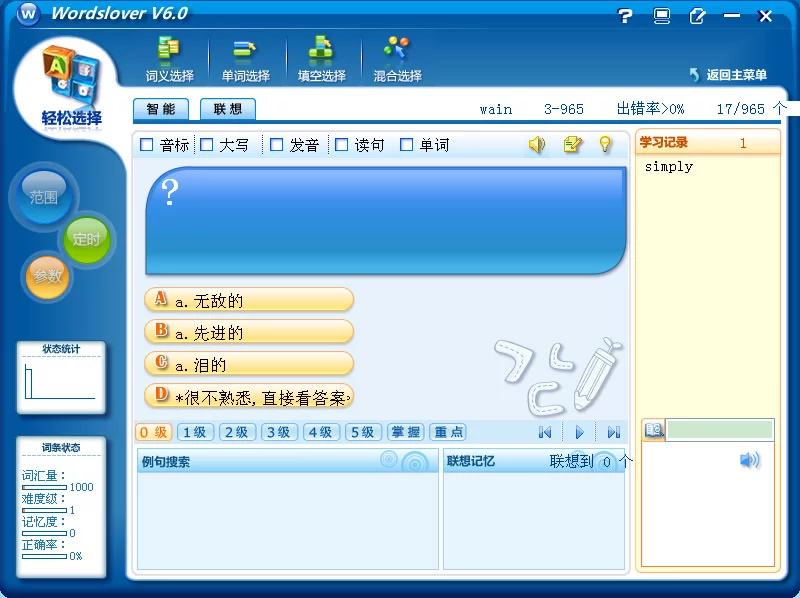Image resolution: width=800 pixels, height=598 pixels.
Task: Click the light bulb hint icon
Action: (605, 144)
